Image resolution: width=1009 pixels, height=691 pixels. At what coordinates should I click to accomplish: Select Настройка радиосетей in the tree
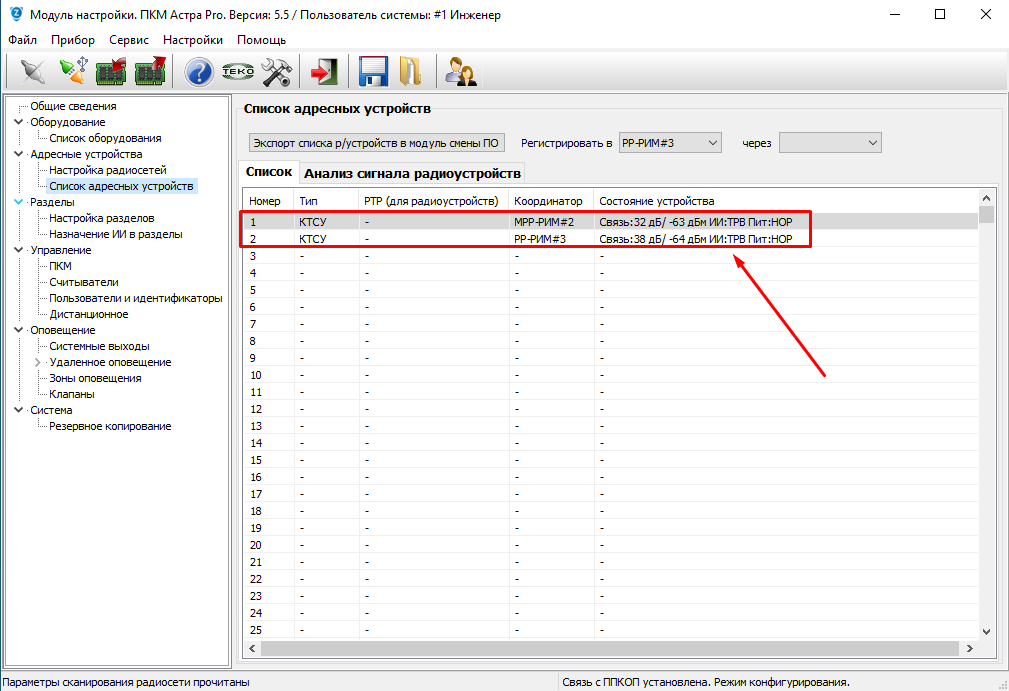coord(108,170)
